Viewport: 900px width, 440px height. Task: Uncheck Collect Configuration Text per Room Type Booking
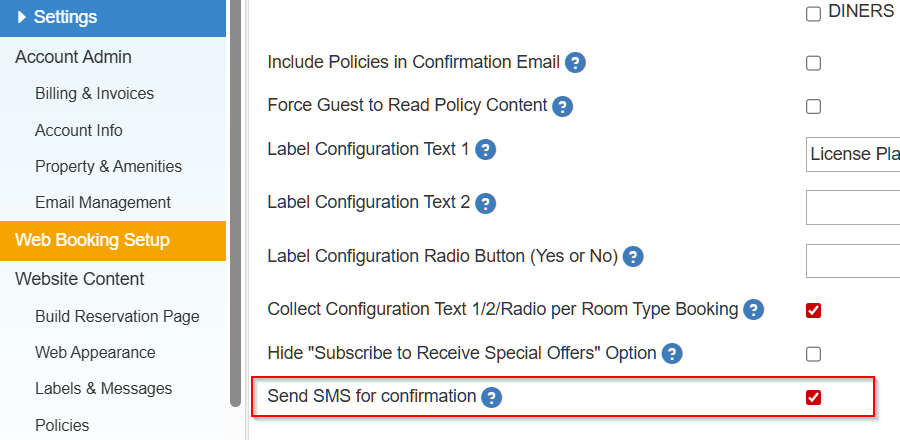click(813, 310)
